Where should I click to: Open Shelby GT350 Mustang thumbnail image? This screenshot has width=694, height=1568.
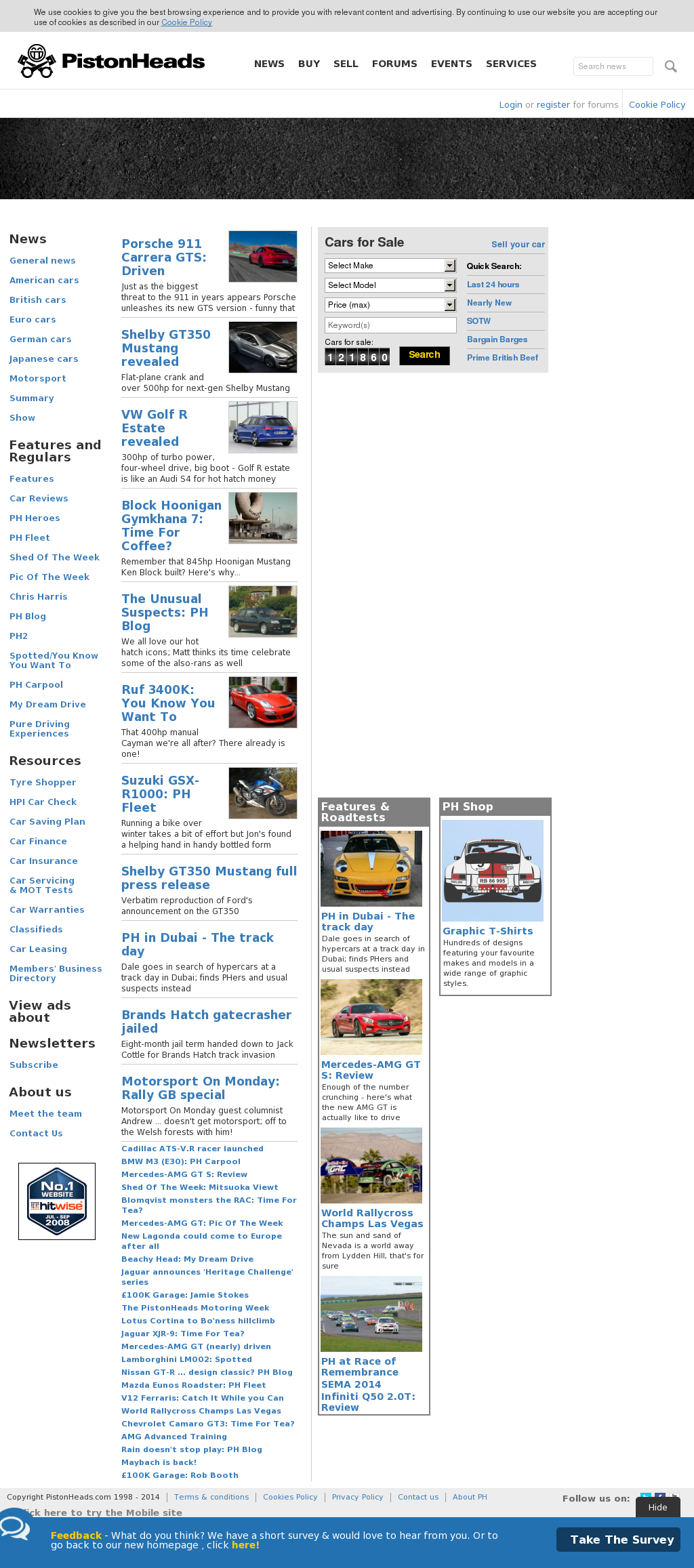click(x=263, y=347)
